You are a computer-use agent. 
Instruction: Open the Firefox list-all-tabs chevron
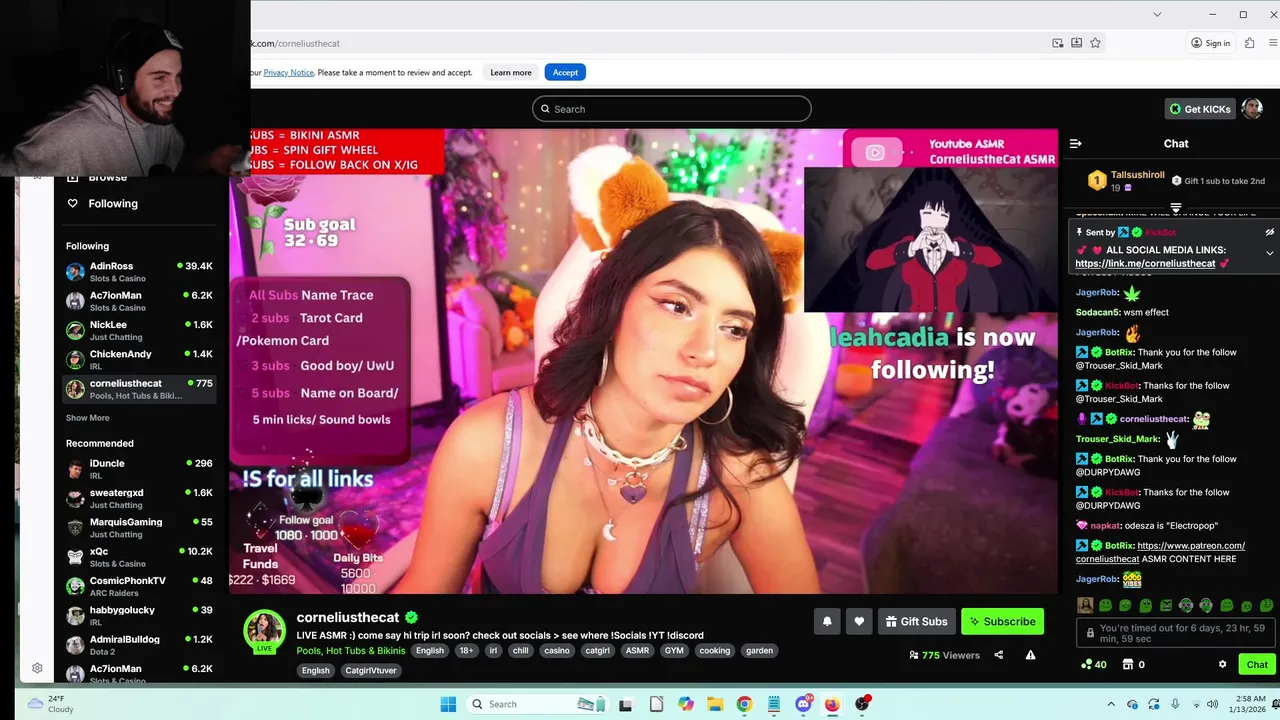pos(1157,14)
